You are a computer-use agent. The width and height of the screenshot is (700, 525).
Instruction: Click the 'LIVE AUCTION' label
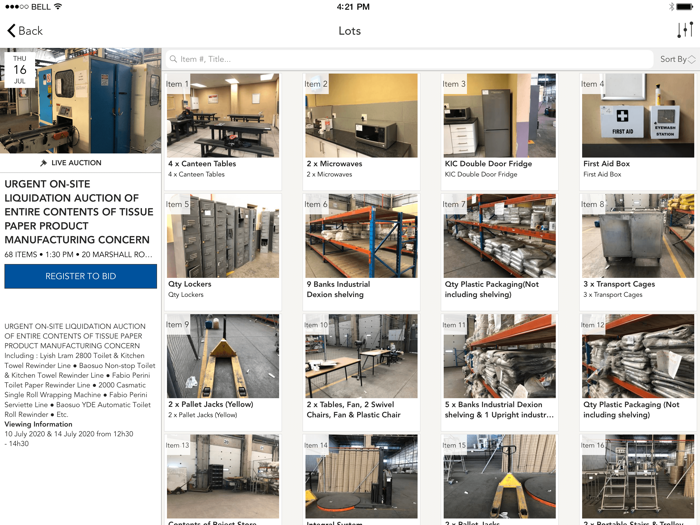pyautogui.click(x=76, y=163)
